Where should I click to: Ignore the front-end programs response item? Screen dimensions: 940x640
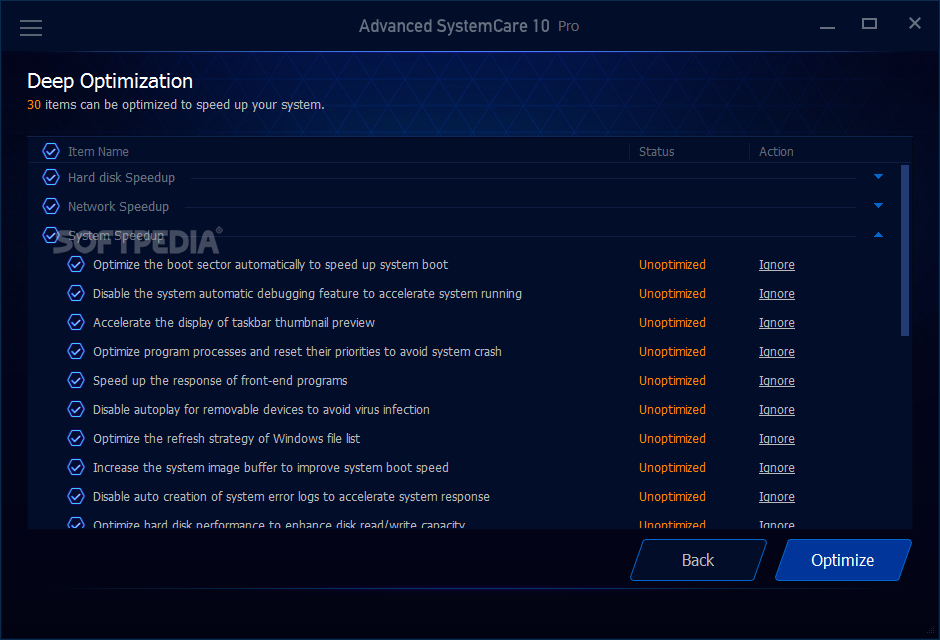[x=776, y=381]
